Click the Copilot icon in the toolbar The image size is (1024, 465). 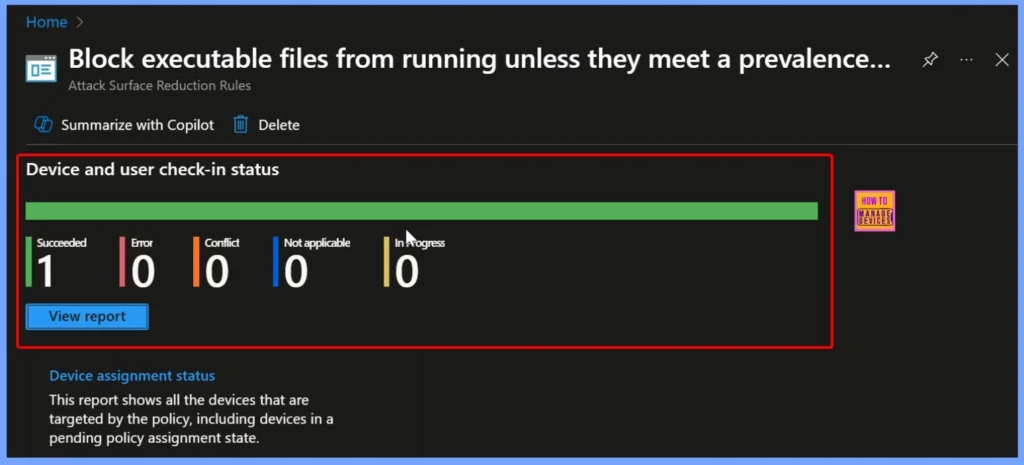[43, 125]
